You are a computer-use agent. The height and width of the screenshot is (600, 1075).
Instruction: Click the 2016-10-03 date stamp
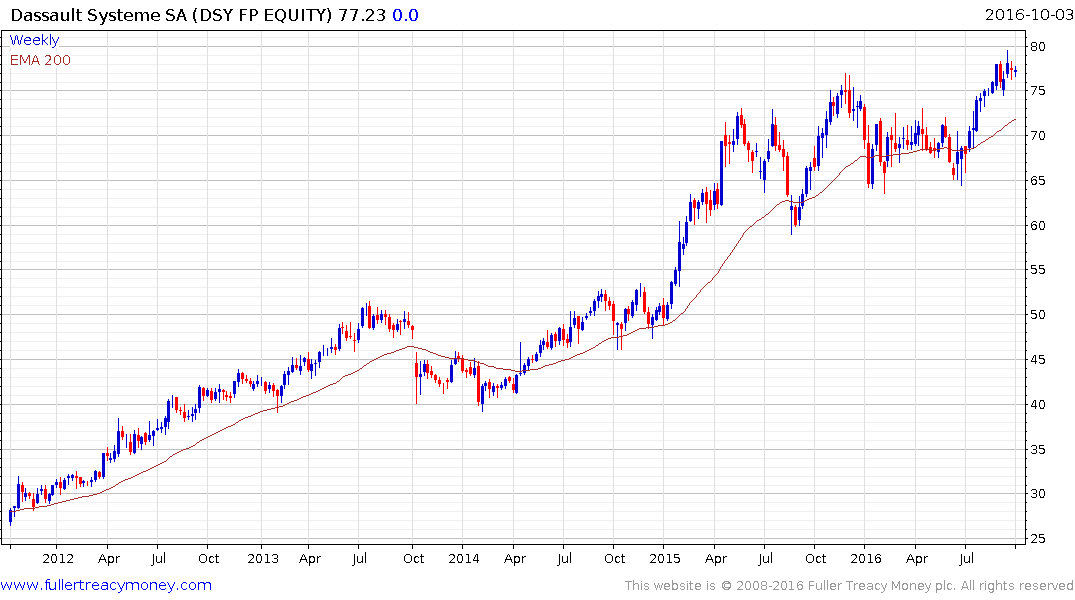tap(1029, 14)
